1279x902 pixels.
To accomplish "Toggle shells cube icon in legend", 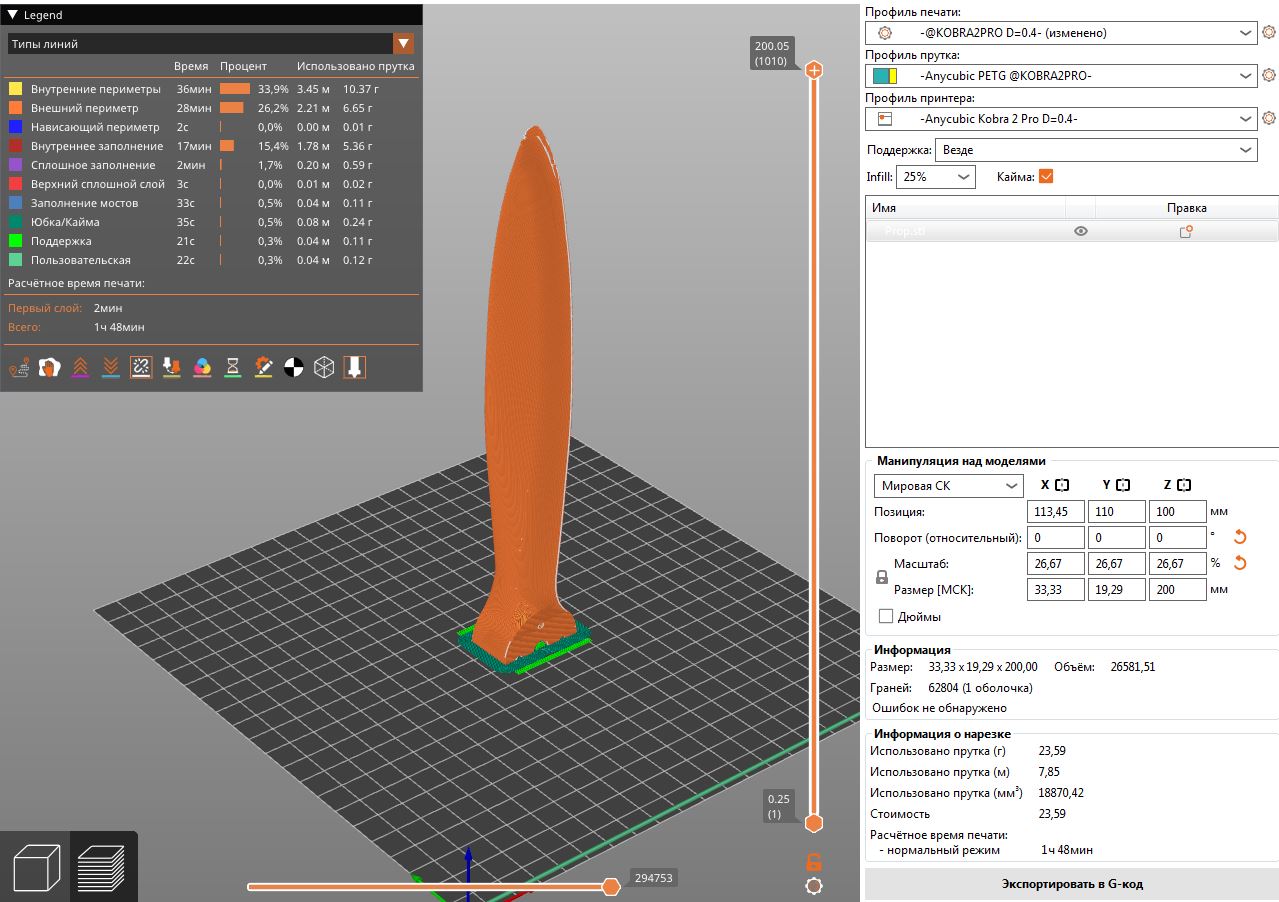I will (324, 367).
